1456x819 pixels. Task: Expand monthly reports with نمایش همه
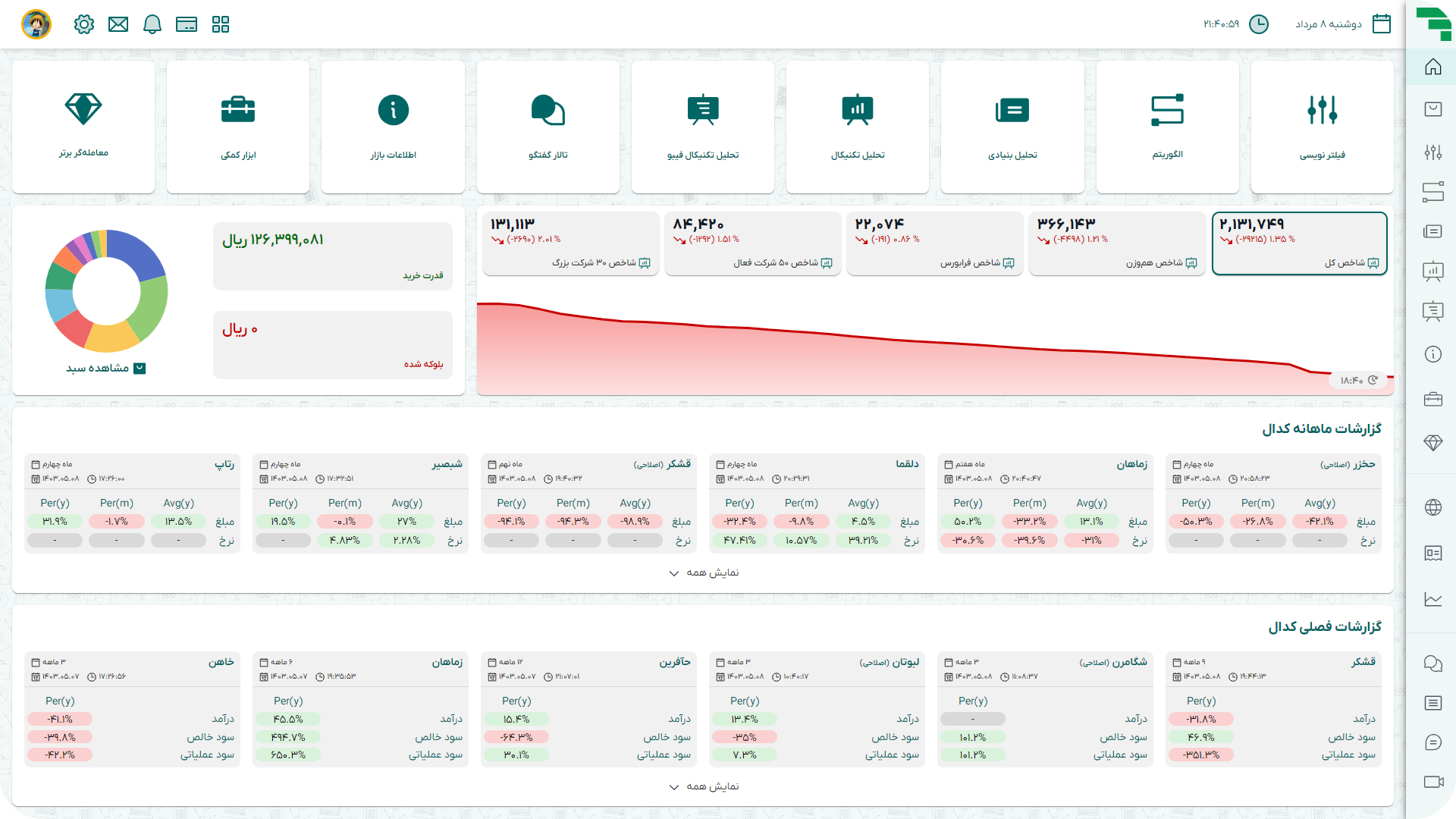(x=704, y=573)
